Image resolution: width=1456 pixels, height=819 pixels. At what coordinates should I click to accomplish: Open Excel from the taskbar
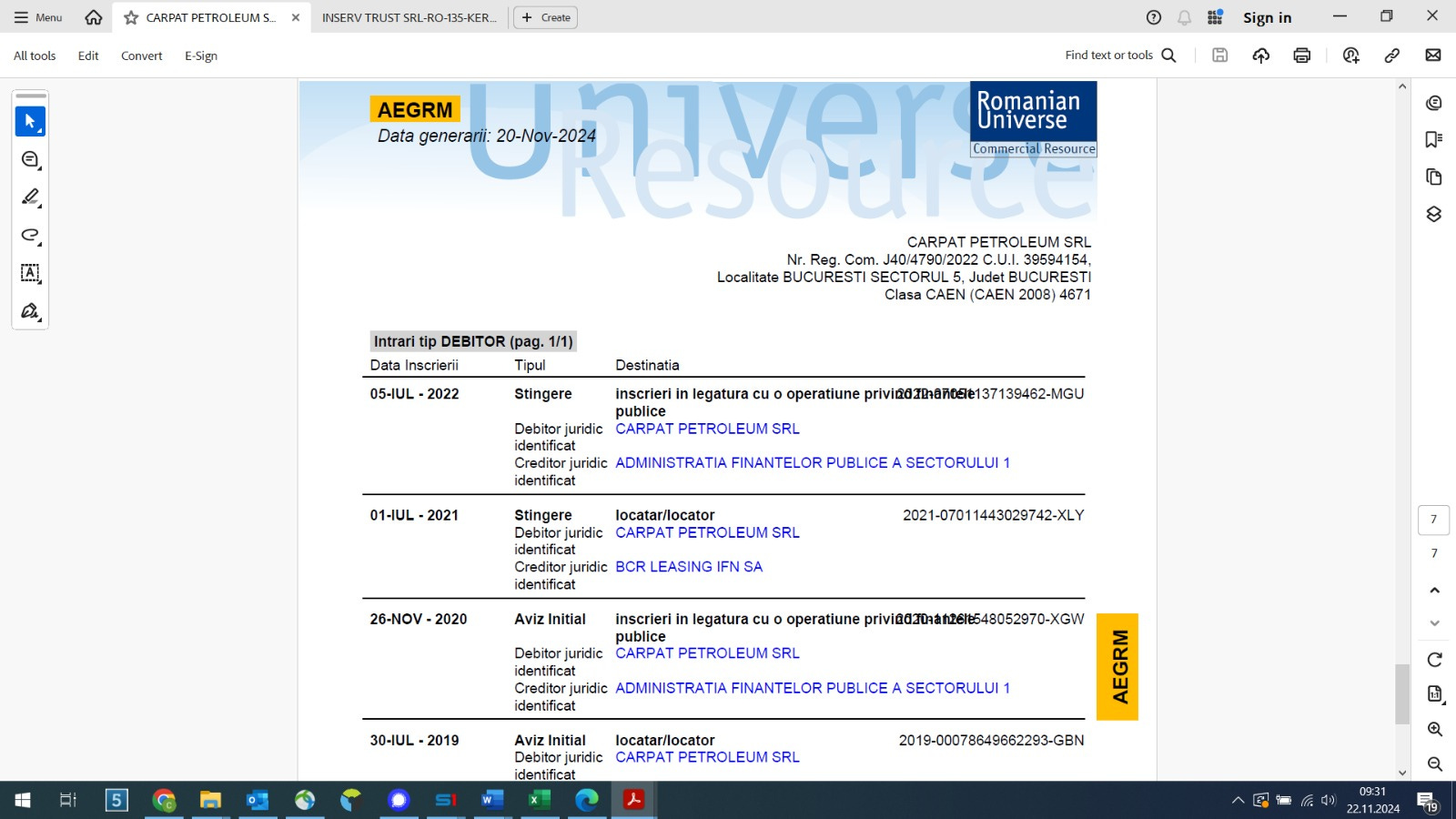click(540, 800)
